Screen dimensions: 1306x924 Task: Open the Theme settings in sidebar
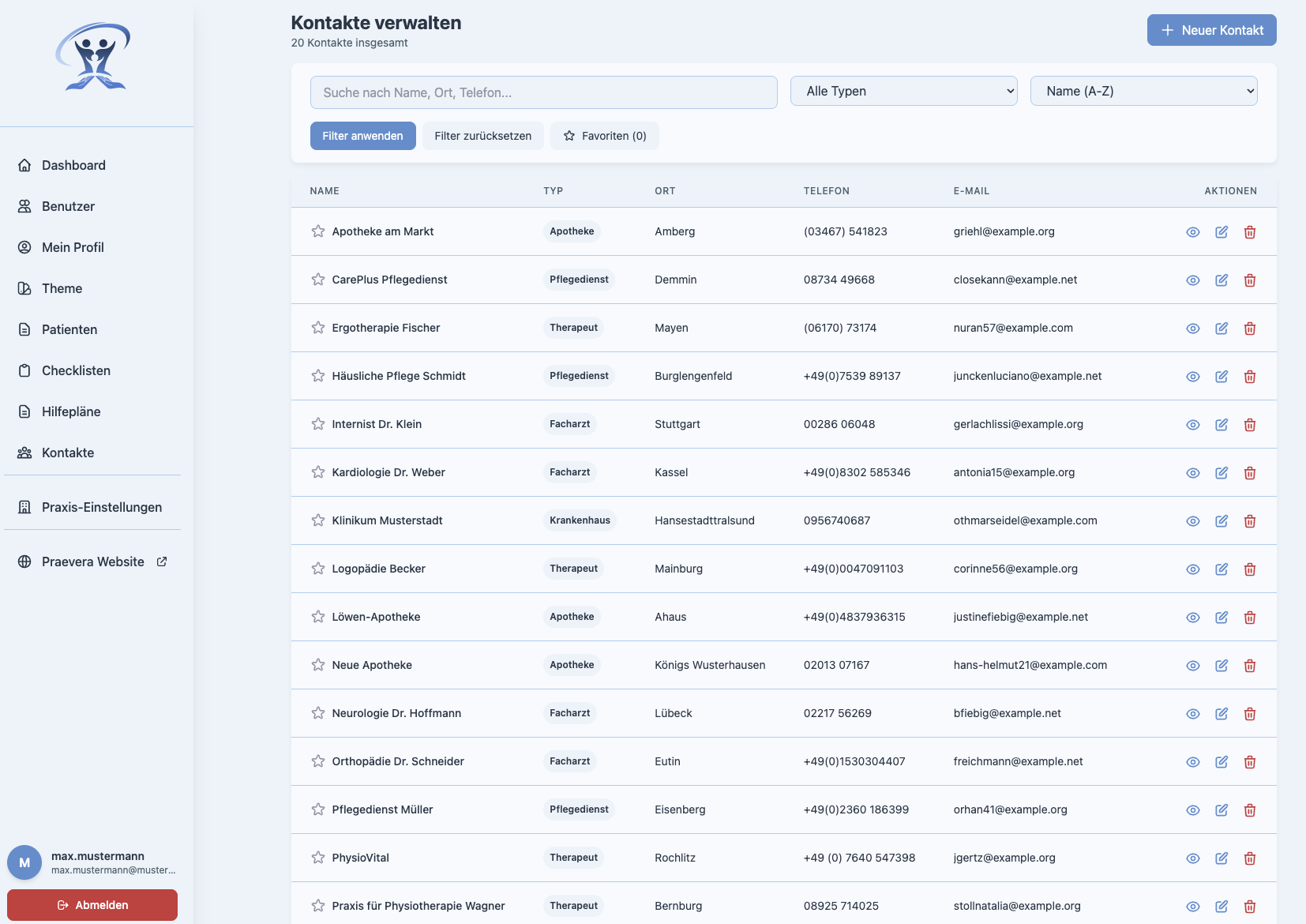pyautogui.click(x=62, y=288)
